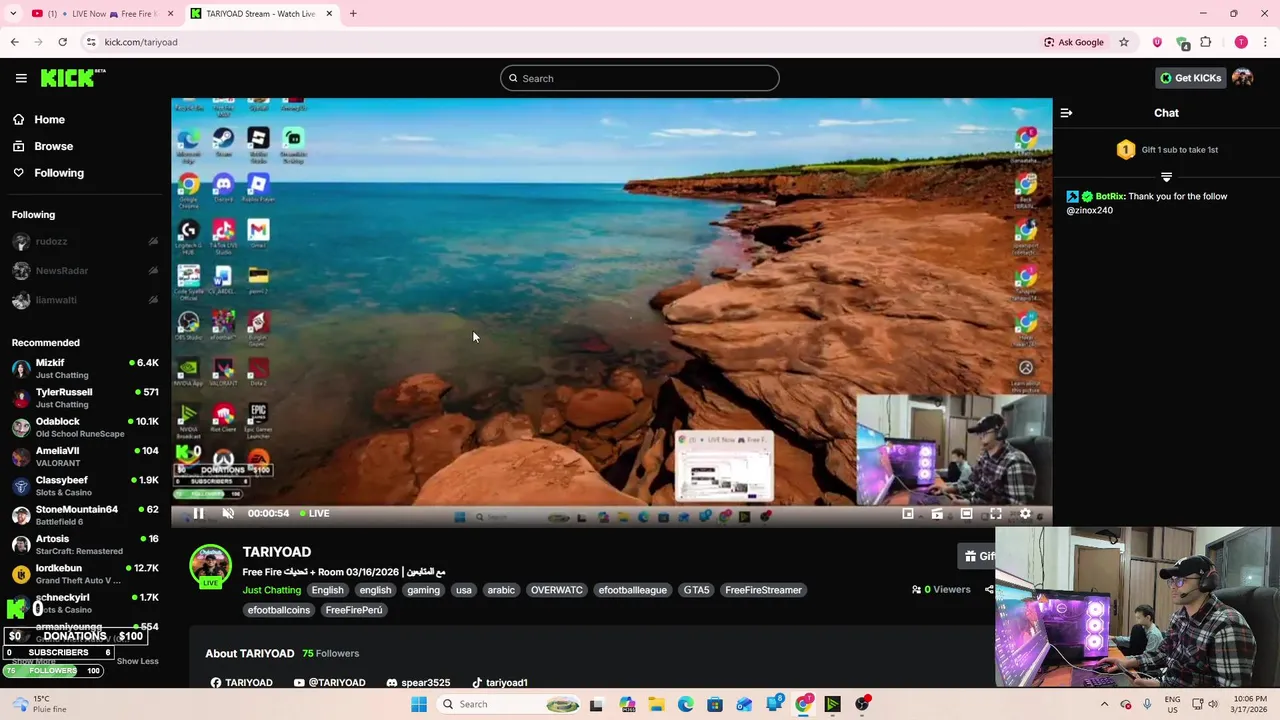Screen dimensions: 1280x720
Task: Toggle mini player mode
Action: (908, 513)
